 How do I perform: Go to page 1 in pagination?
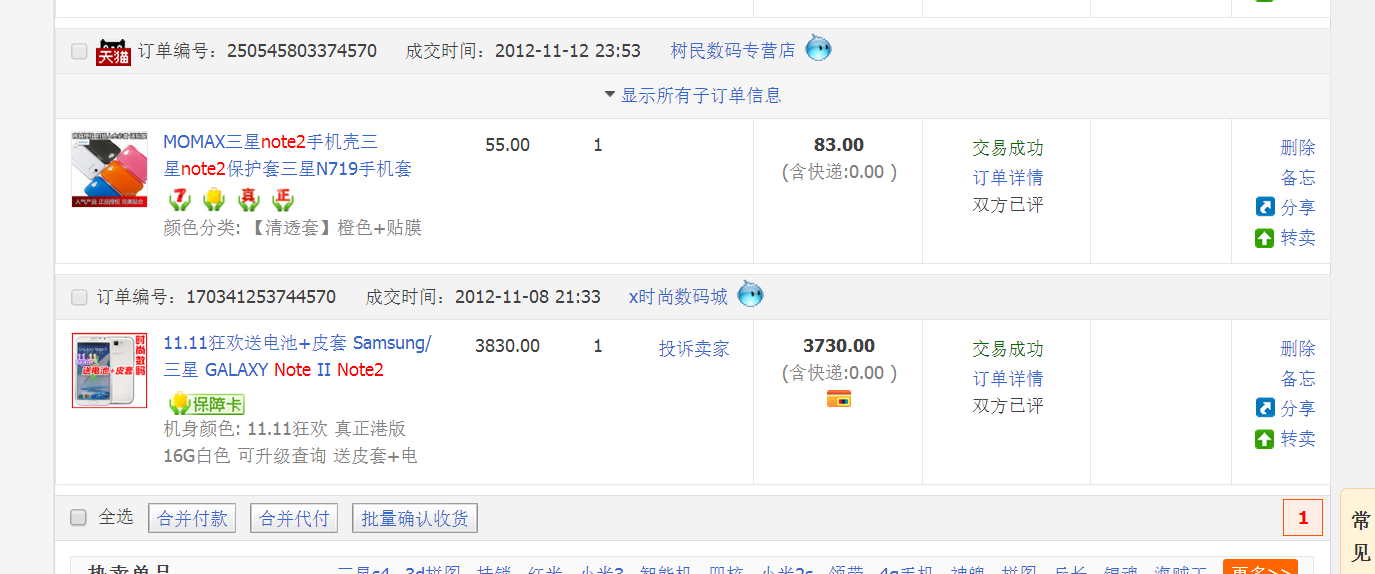(1302, 518)
